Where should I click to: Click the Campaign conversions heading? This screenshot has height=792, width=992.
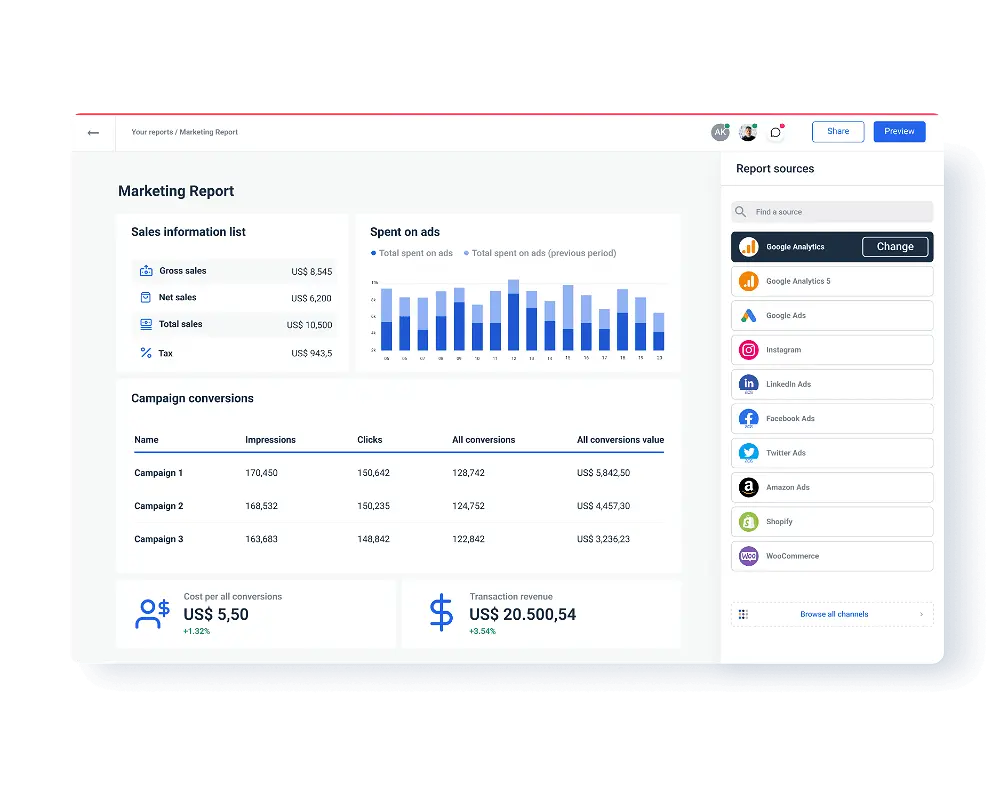[192, 399]
